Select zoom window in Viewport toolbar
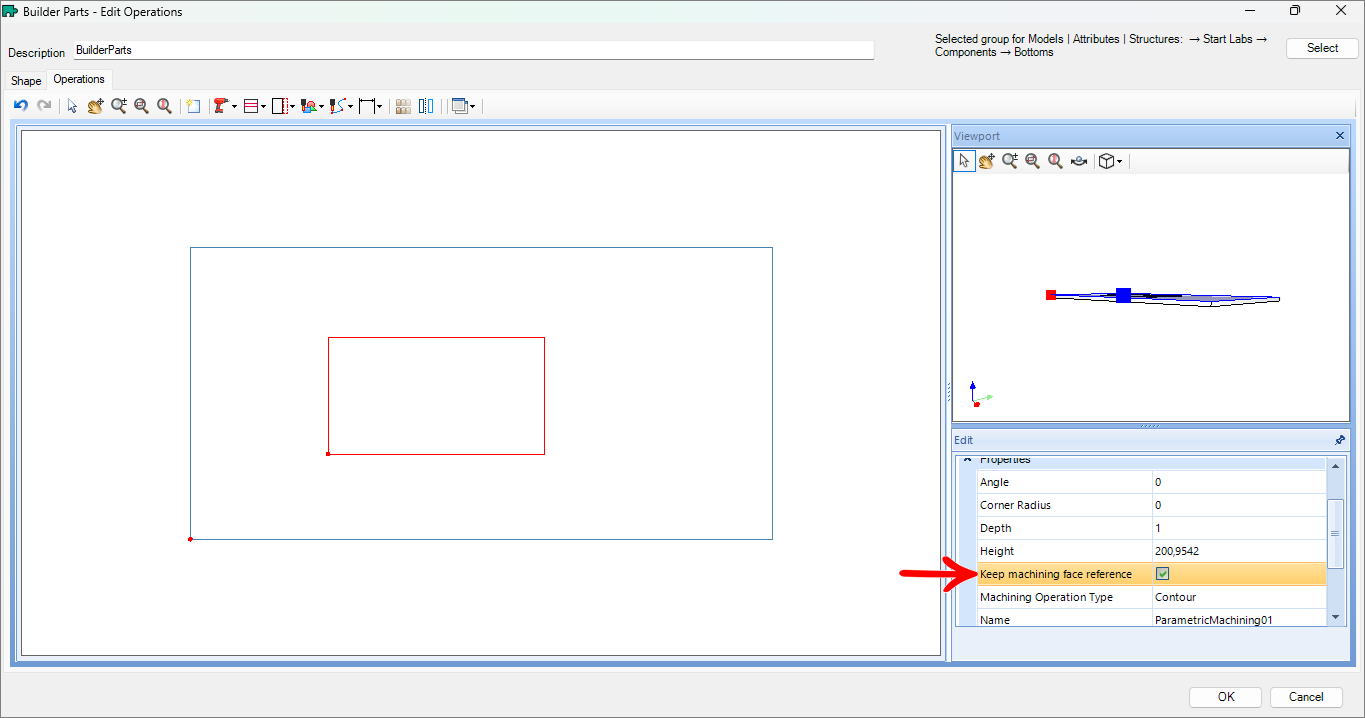 (1010, 160)
